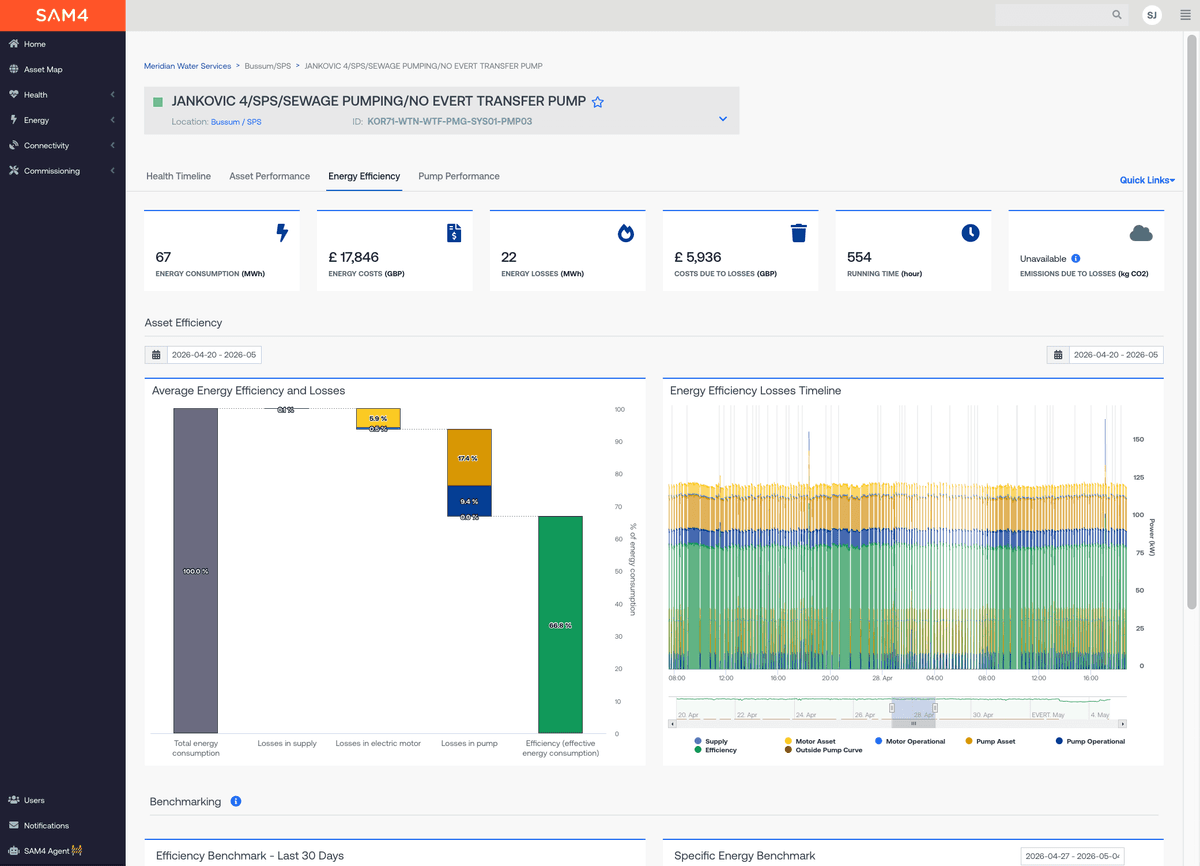Click the Unavailable emissions info icon
This screenshot has height=866, width=1200.
[1076, 258]
